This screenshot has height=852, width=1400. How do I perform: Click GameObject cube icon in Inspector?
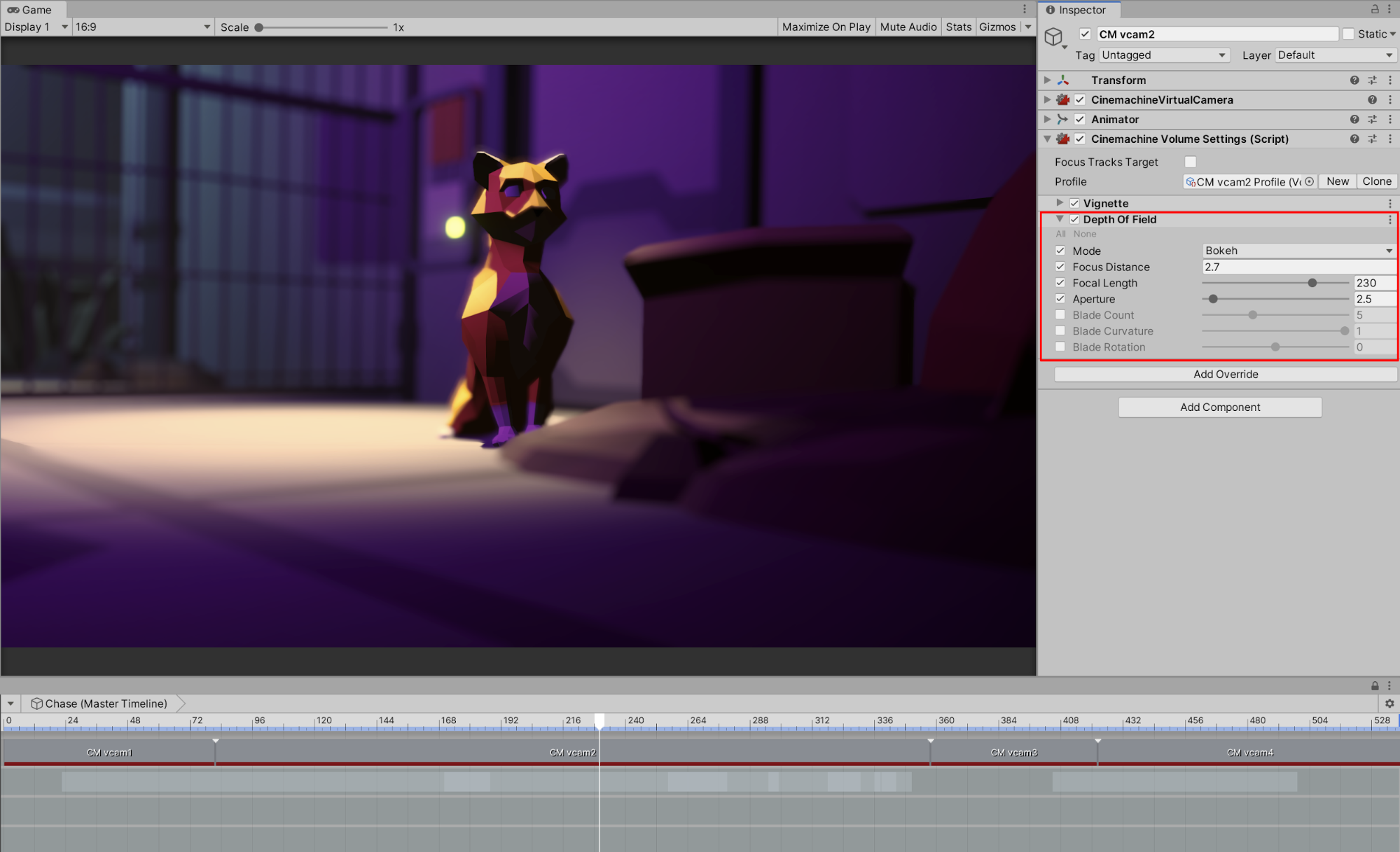(x=1054, y=36)
